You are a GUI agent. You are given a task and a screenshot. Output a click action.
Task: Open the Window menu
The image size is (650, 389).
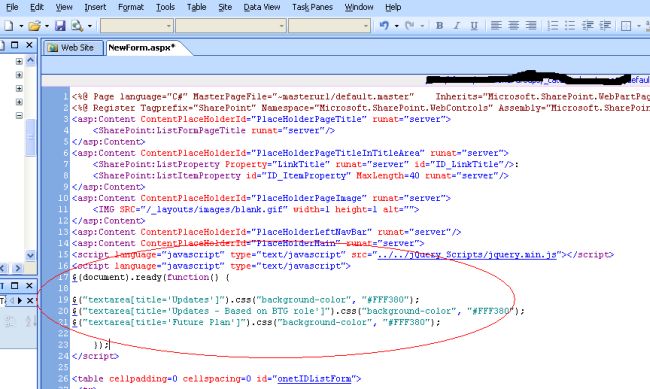click(359, 7)
